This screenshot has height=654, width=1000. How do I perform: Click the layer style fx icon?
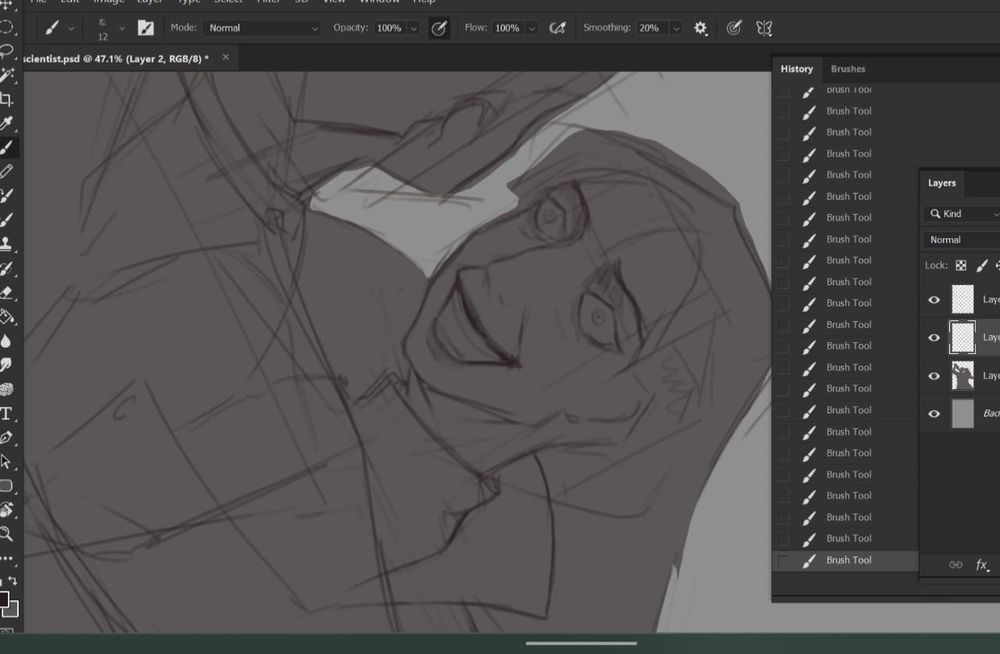point(982,565)
